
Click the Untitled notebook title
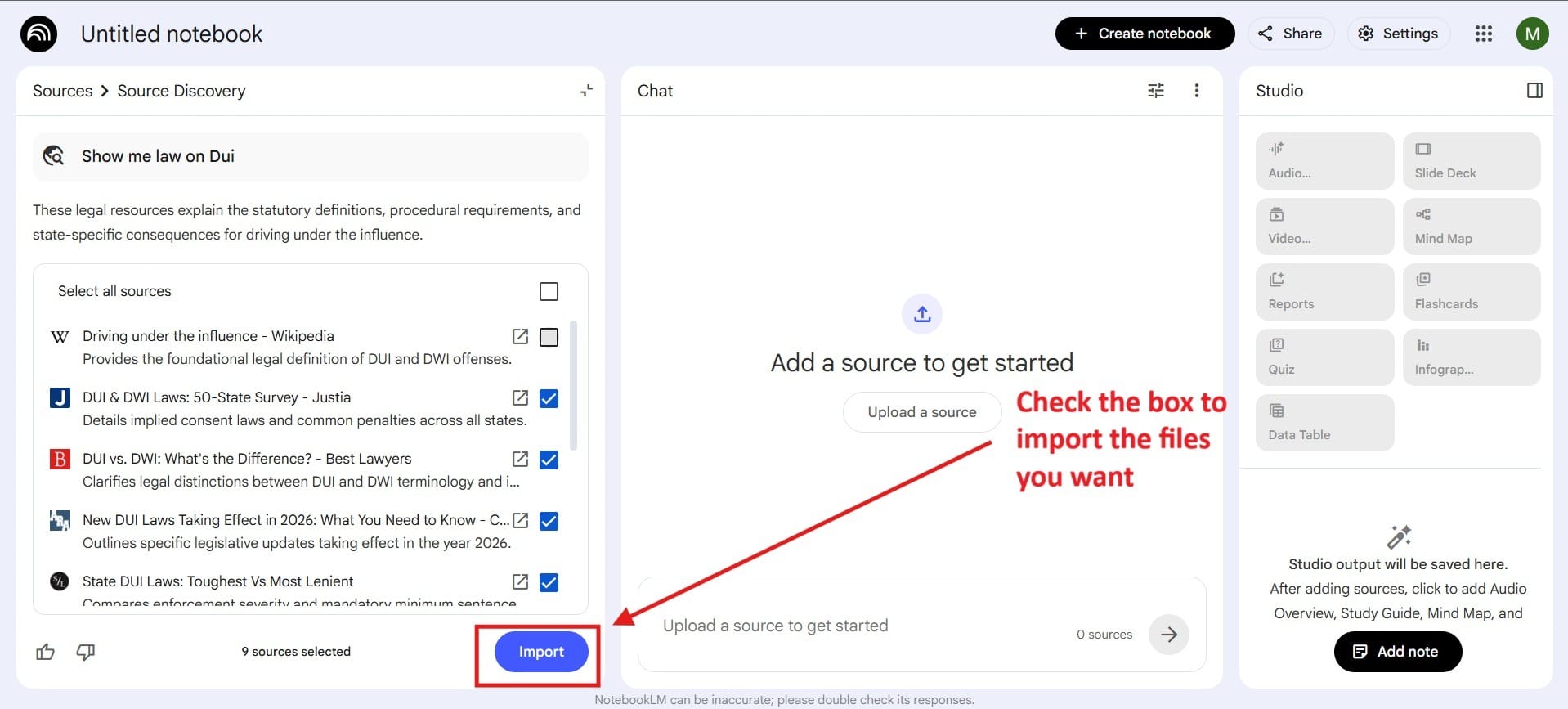tap(172, 34)
